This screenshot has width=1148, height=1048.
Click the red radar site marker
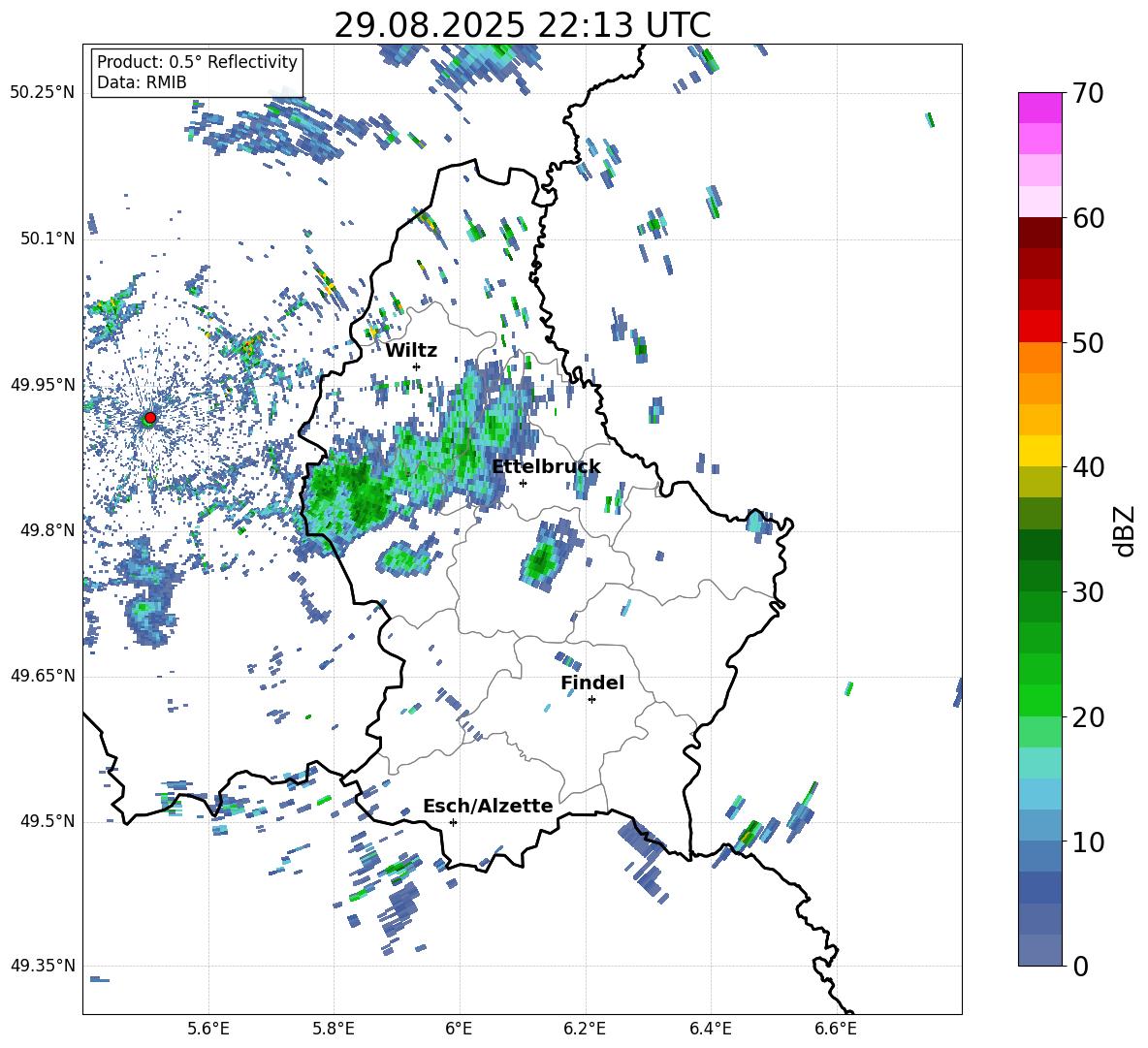(x=150, y=417)
